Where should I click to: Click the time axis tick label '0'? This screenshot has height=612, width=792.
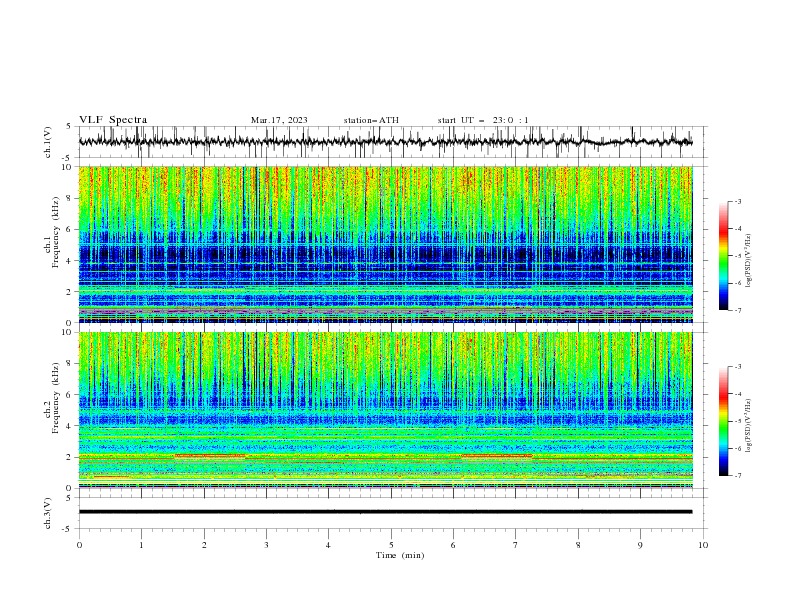(79, 545)
